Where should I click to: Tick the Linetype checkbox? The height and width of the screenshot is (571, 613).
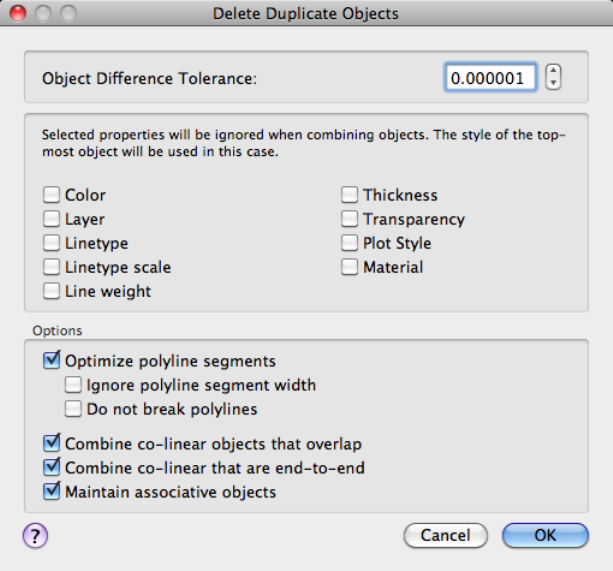tap(52, 243)
